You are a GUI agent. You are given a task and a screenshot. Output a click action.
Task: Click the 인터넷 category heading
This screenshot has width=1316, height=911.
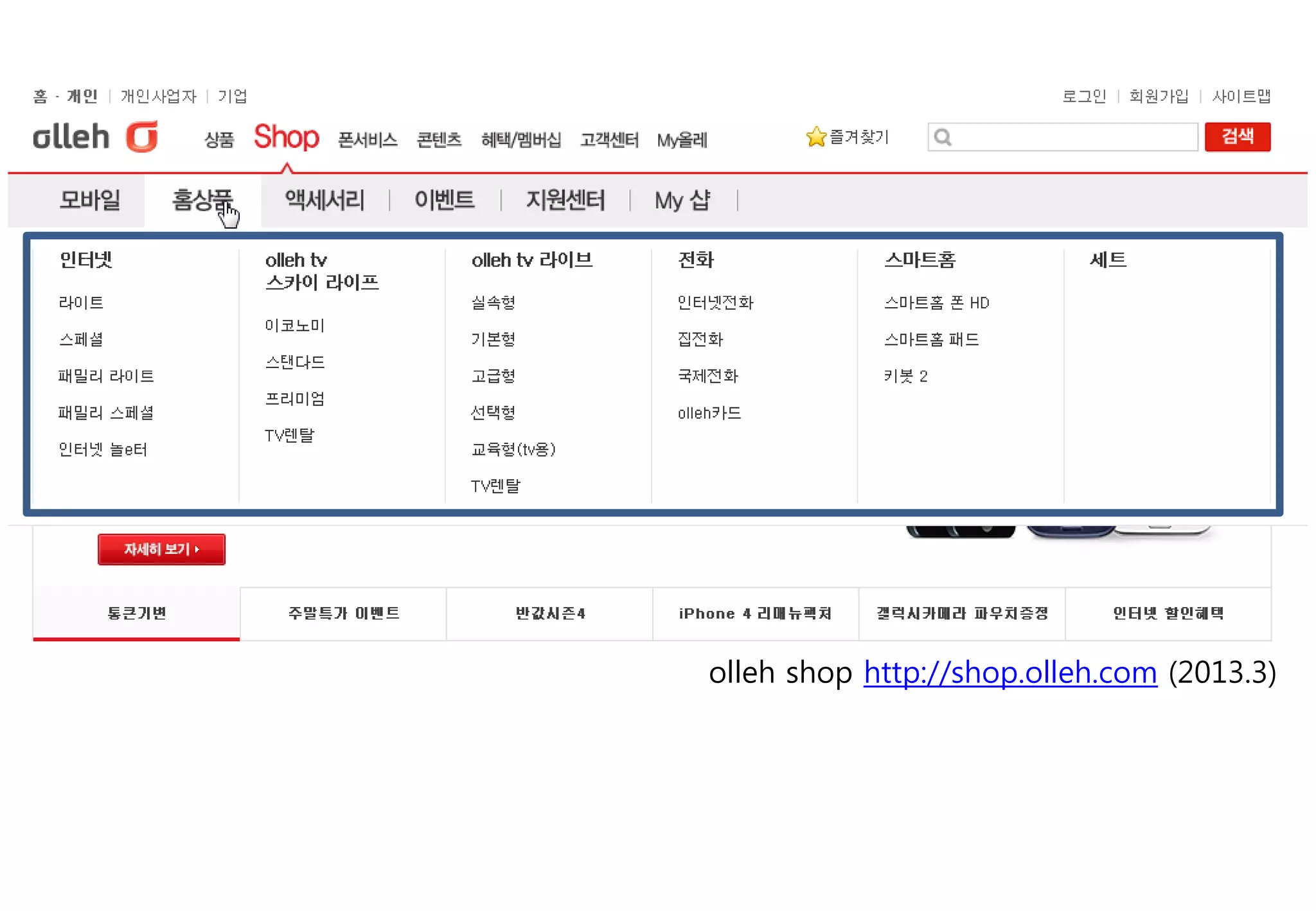[86, 260]
